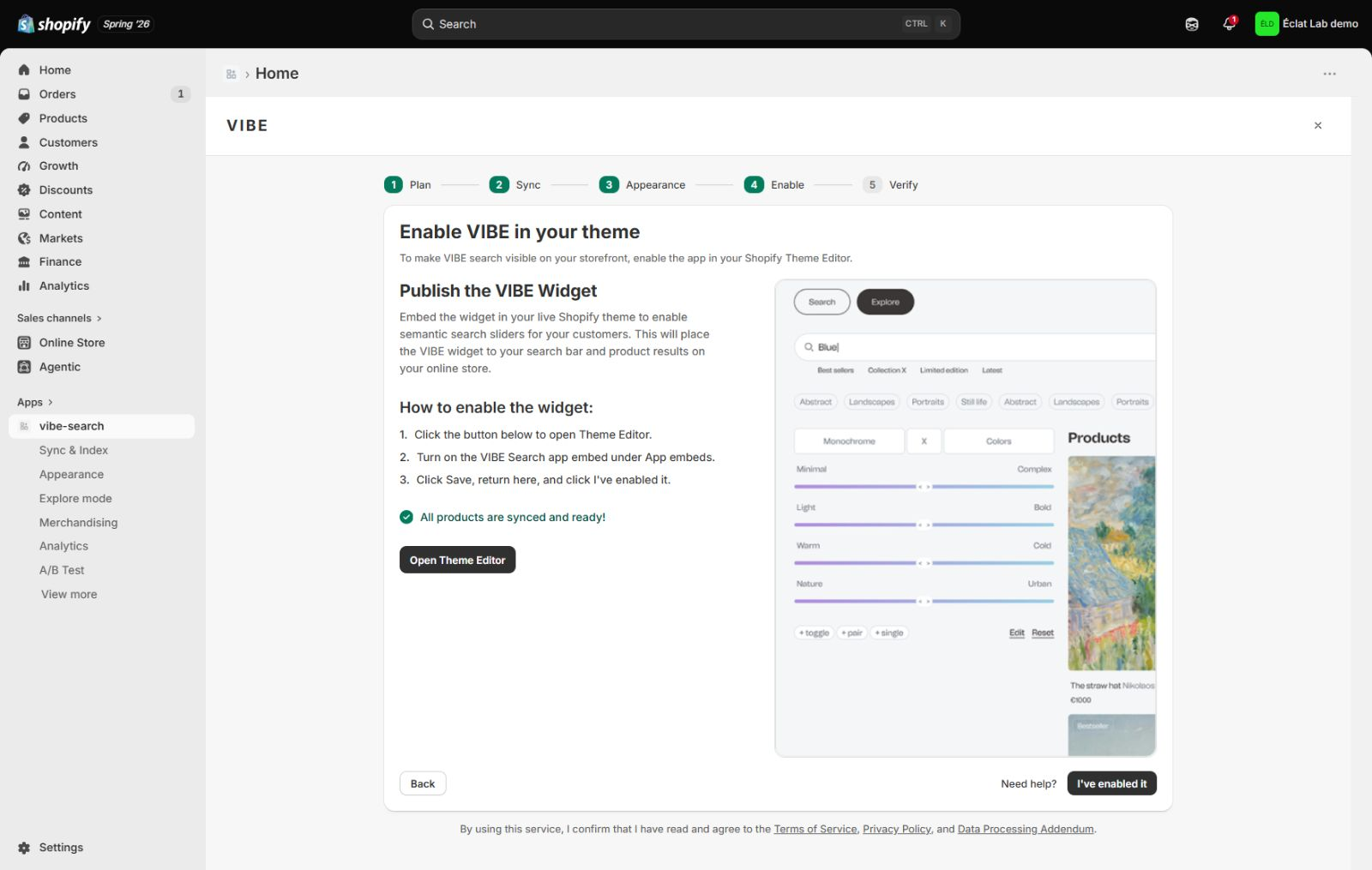Screen dimensions: 1372x870
Task: Click the Discounts badge icon
Action: tap(24, 190)
